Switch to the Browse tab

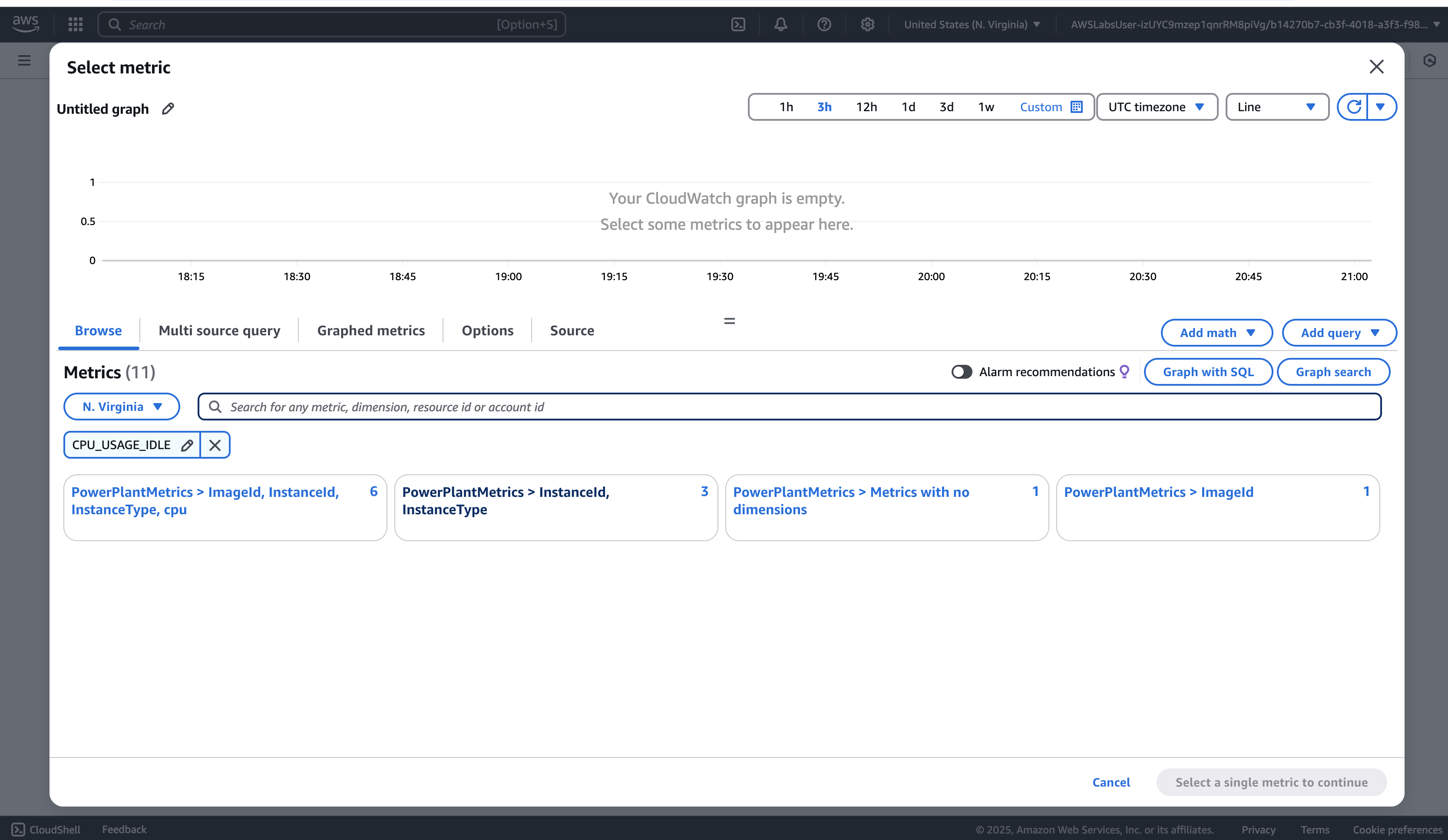point(98,331)
